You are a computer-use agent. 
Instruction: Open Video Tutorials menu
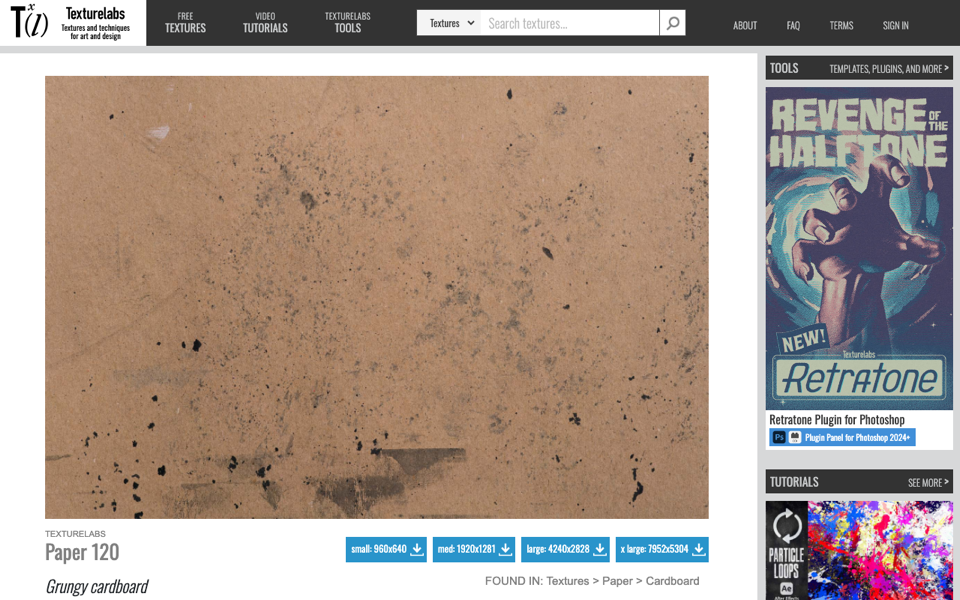click(x=265, y=23)
